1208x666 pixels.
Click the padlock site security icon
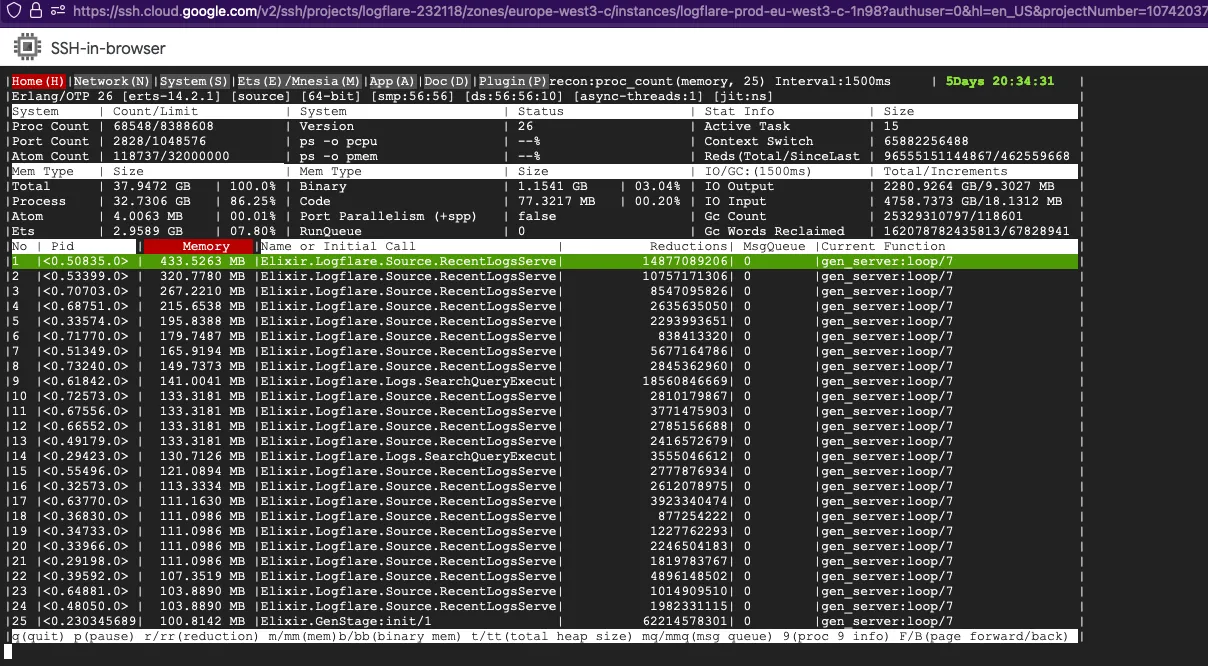[34, 10]
